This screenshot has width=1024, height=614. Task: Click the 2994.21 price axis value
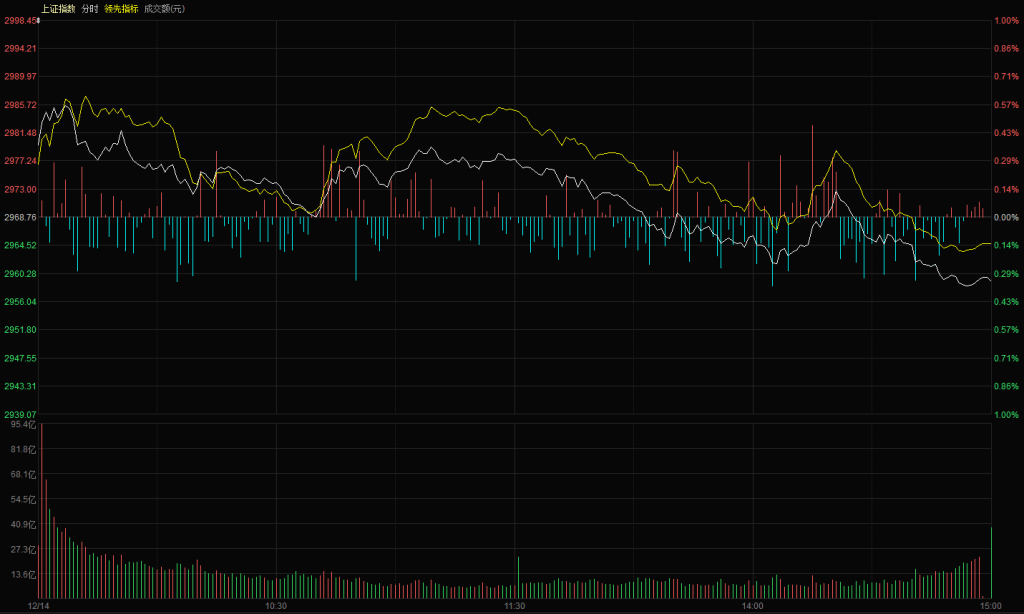coord(20,49)
